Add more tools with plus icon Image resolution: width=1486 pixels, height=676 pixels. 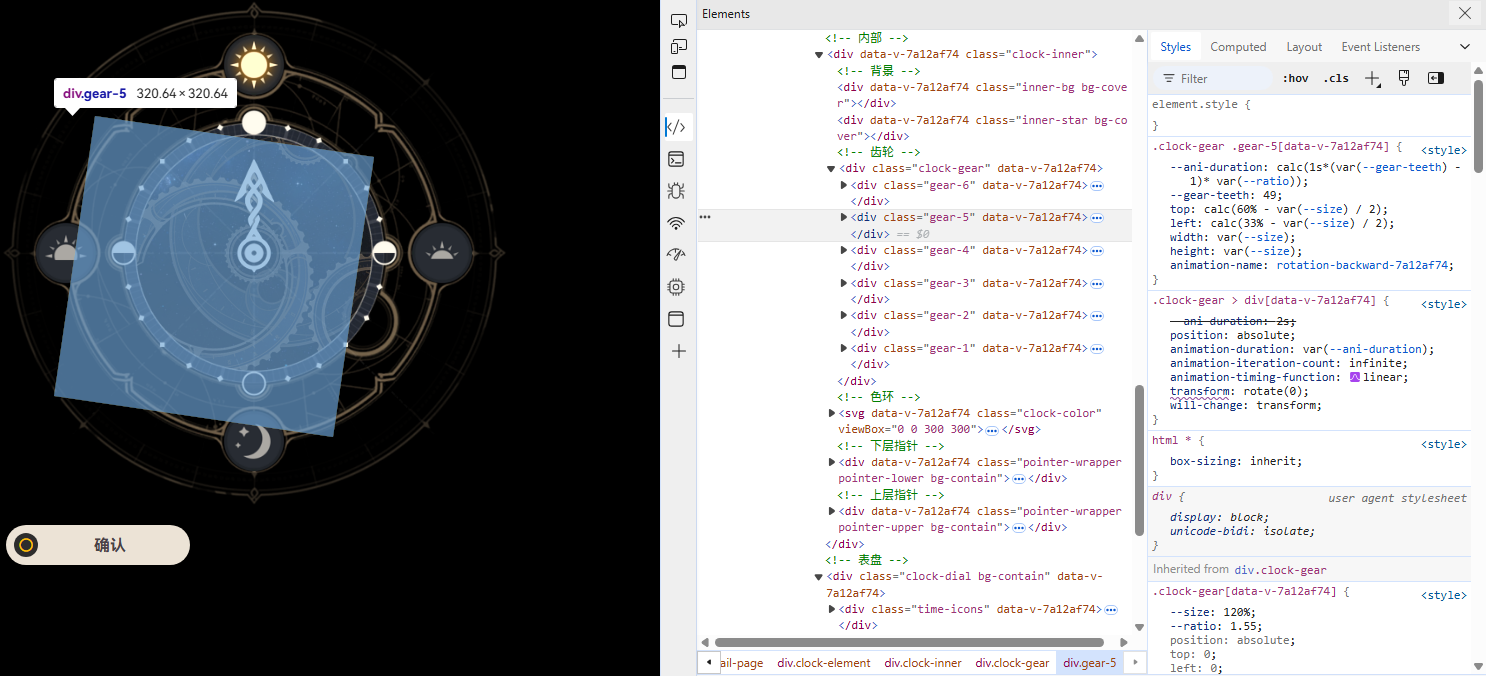(678, 351)
